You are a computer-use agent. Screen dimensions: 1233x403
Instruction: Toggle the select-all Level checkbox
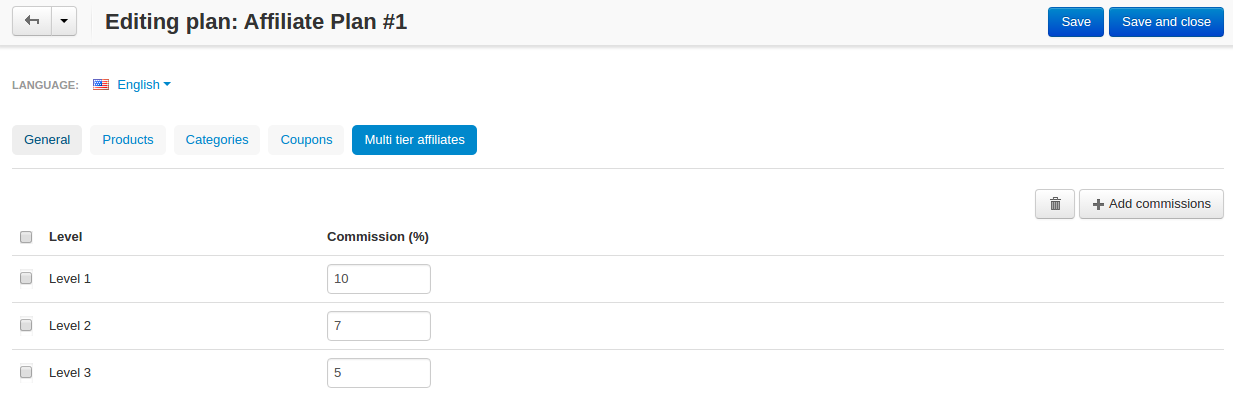click(x=26, y=237)
